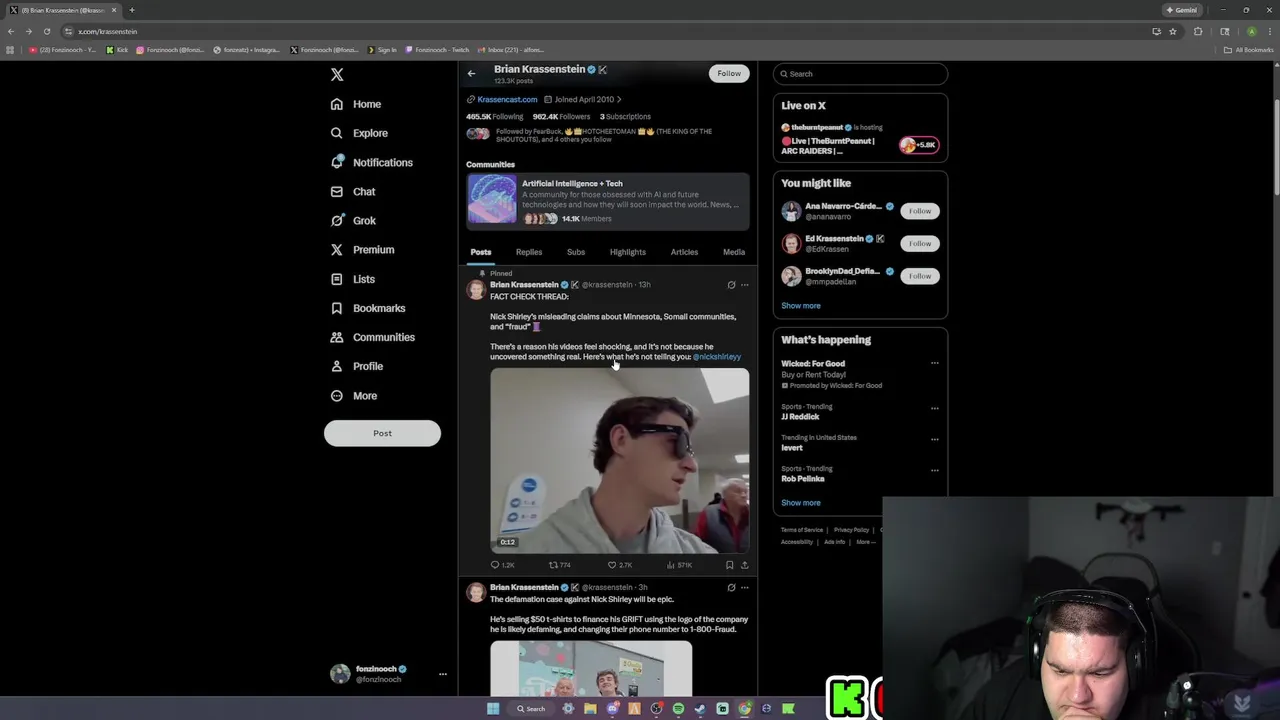The height and width of the screenshot is (720, 1280).
Task: Click Show more under What's happening
Action: pyautogui.click(x=801, y=503)
